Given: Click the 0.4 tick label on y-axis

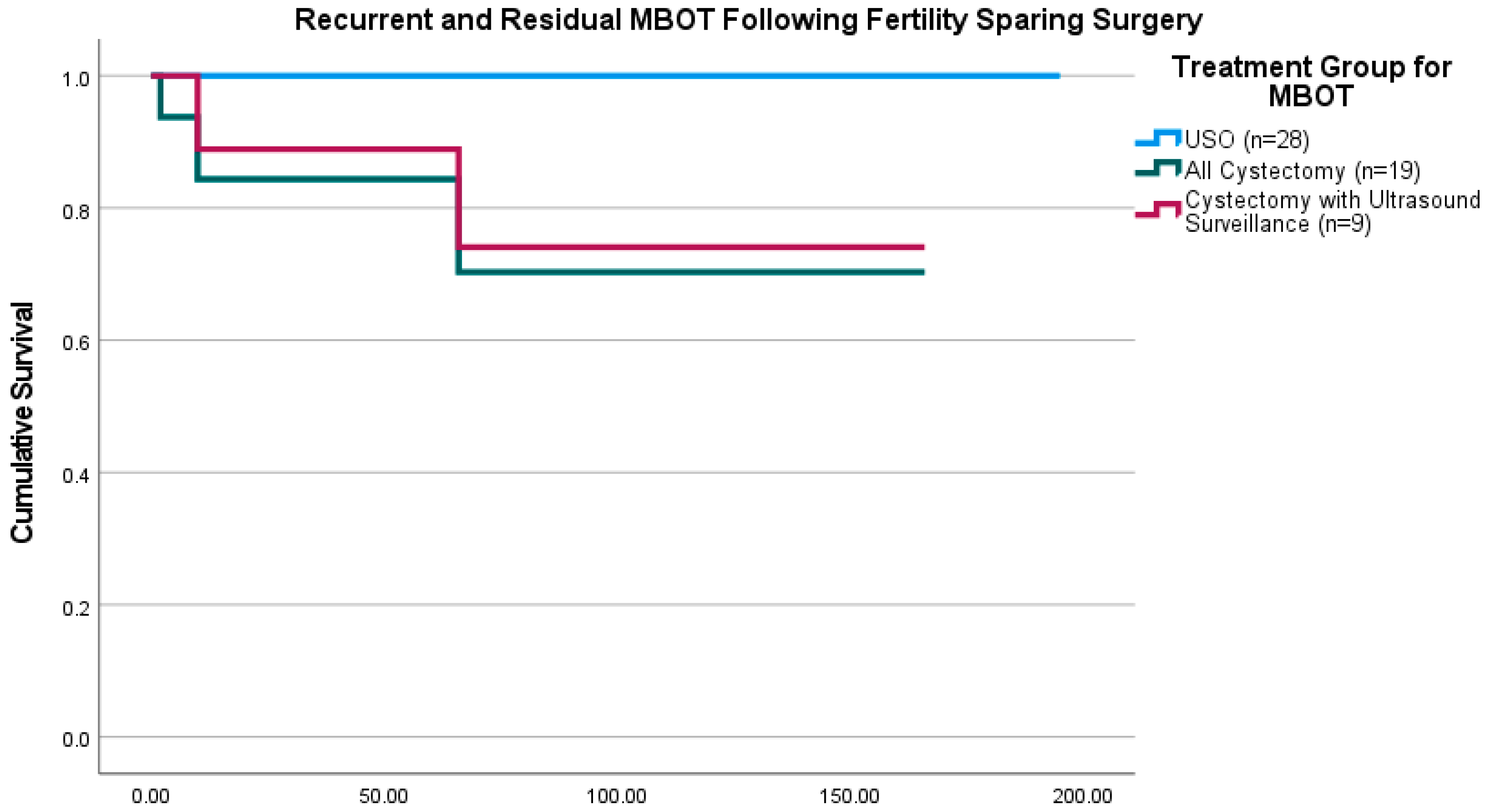Looking at the screenshot, I should click(x=76, y=476).
